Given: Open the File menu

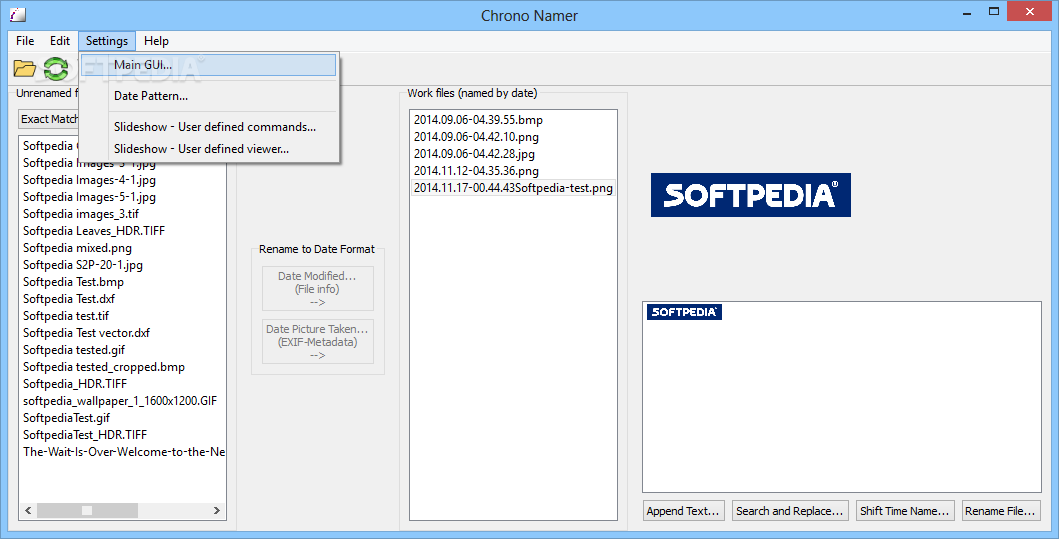Looking at the screenshot, I should coord(25,41).
